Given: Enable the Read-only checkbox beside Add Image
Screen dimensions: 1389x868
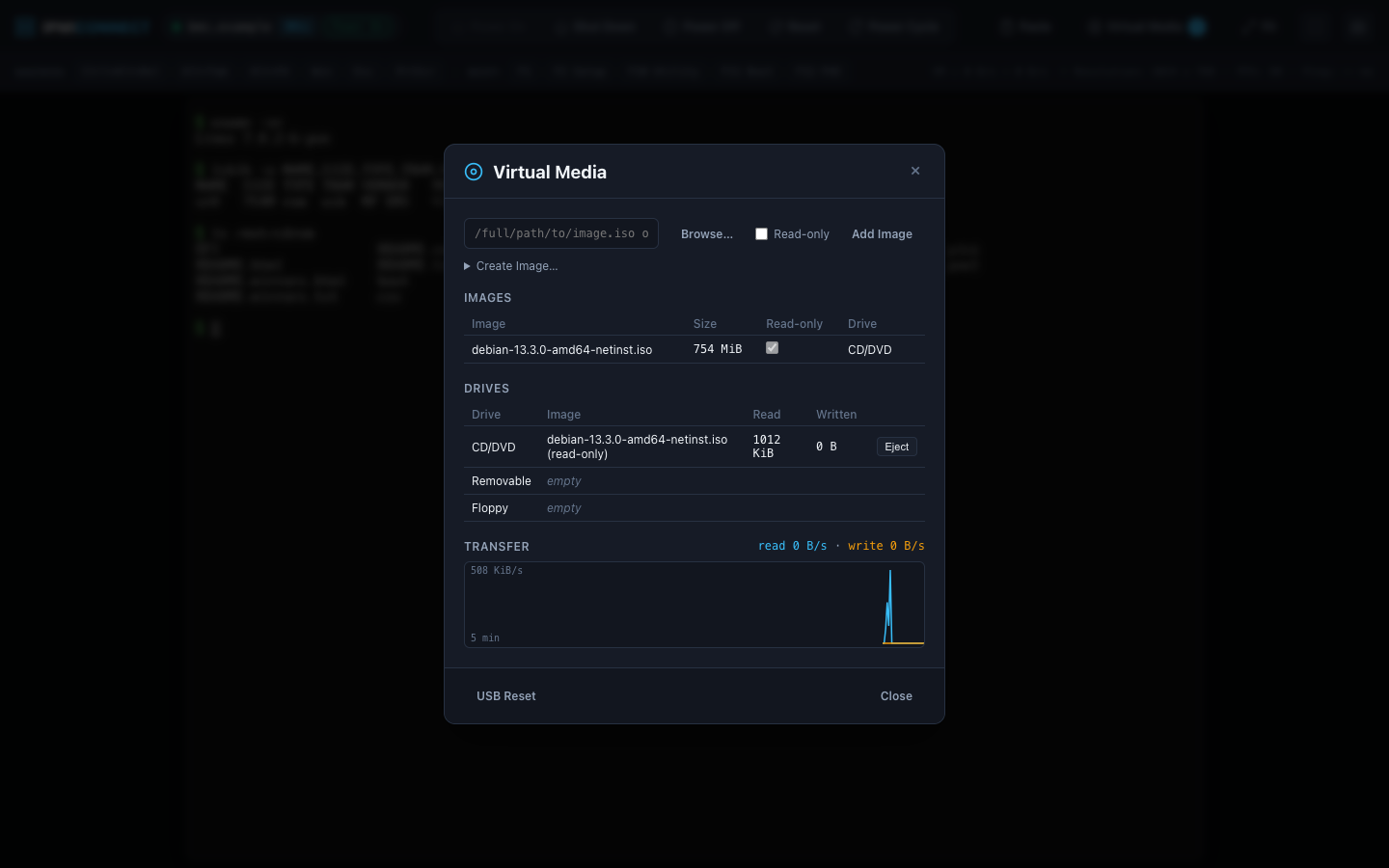Looking at the screenshot, I should [x=761, y=234].
